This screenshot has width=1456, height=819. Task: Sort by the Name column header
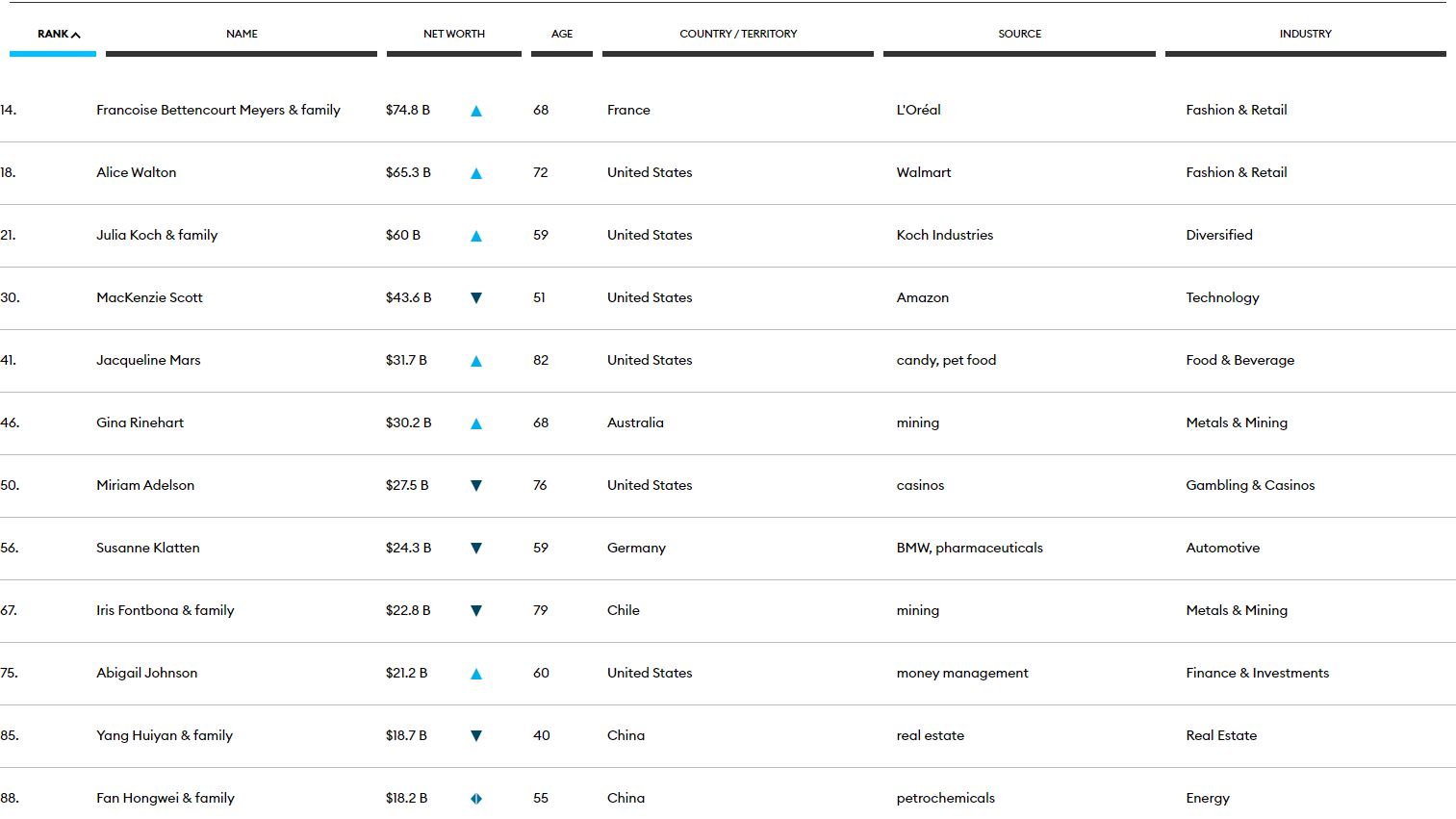(x=242, y=34)
